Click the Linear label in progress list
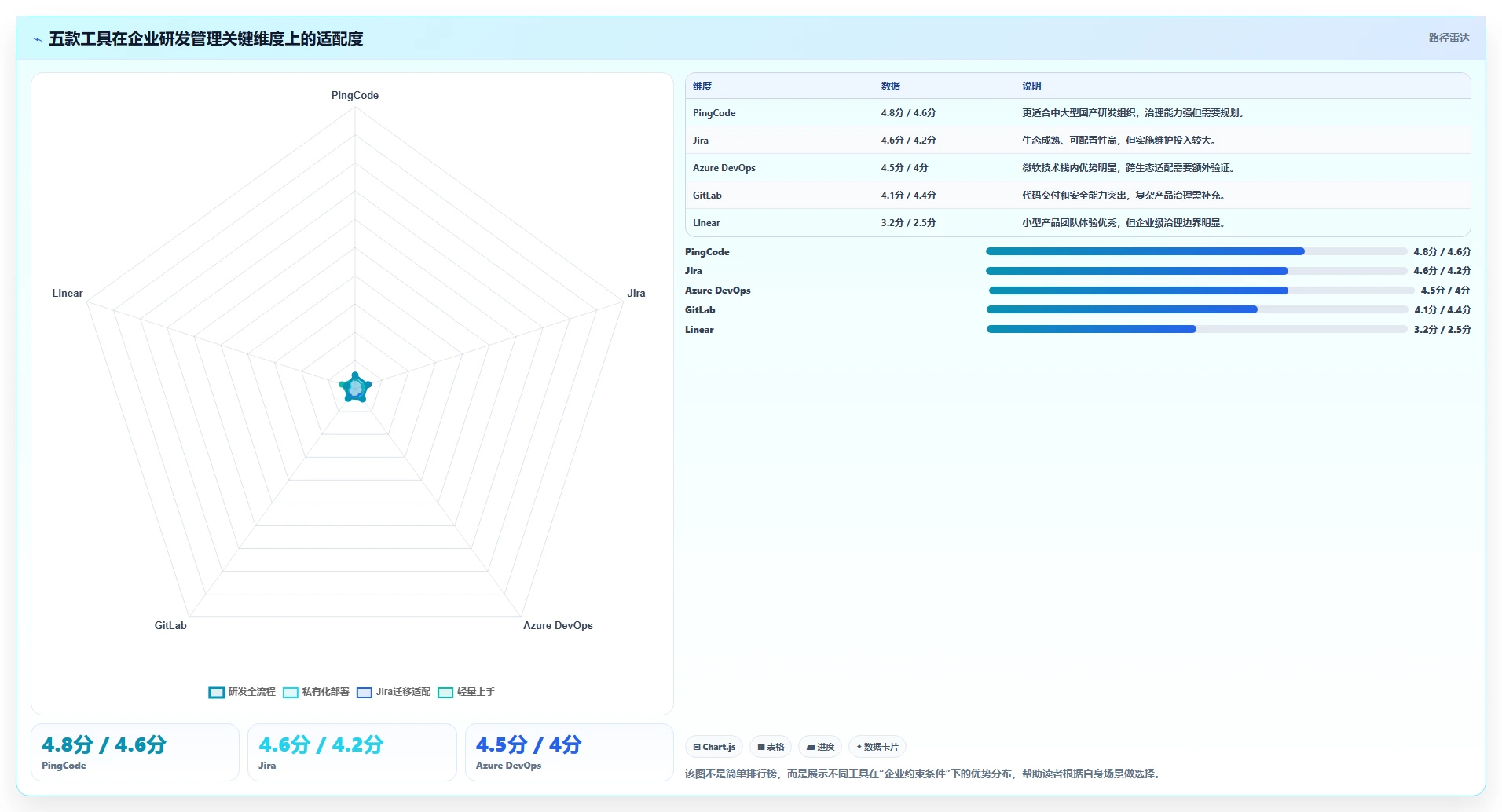Viewport: 1502px width, 812px height. (x=699, y=330)
